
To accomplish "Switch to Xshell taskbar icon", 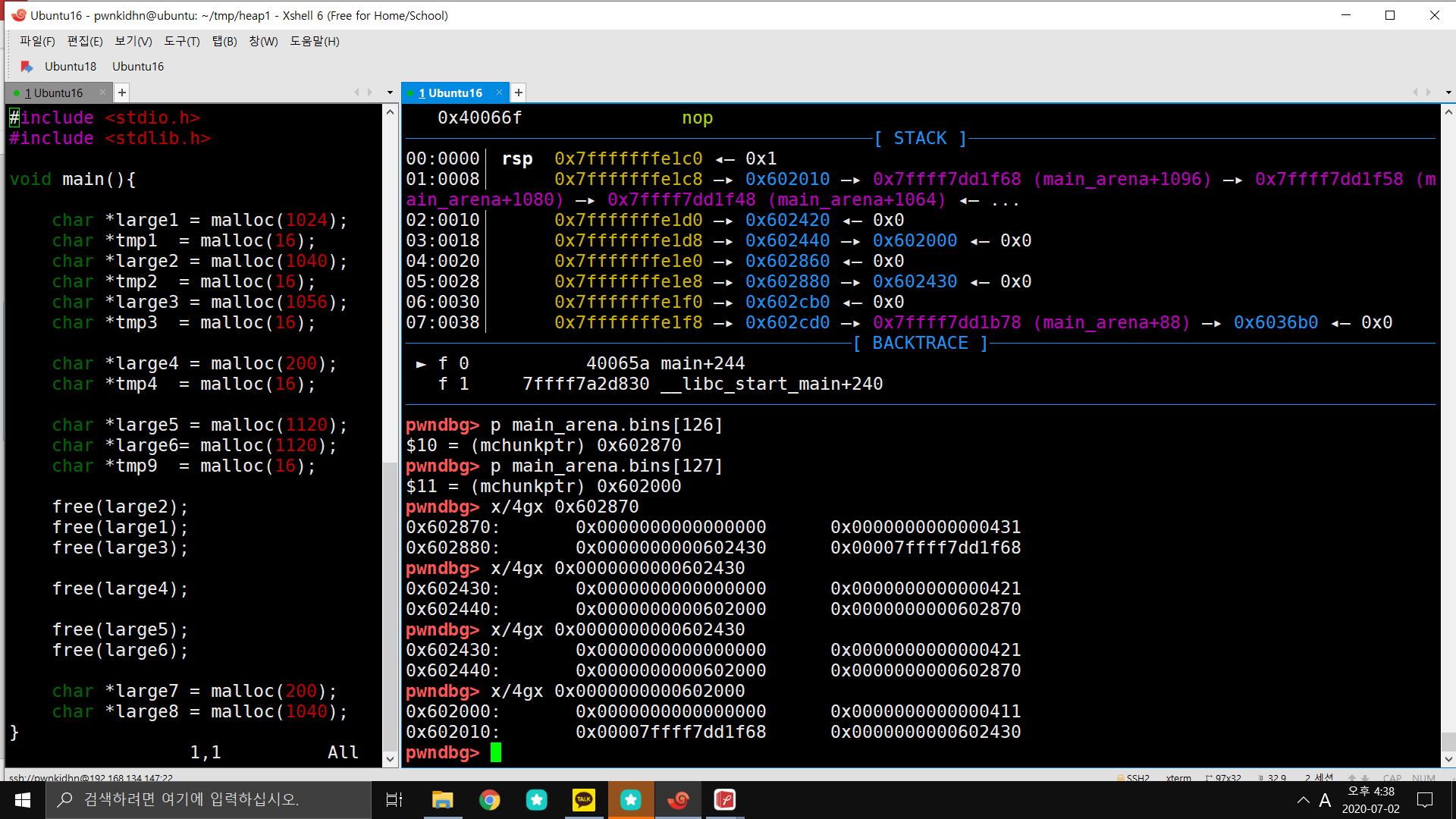I will tap(678, 800).
